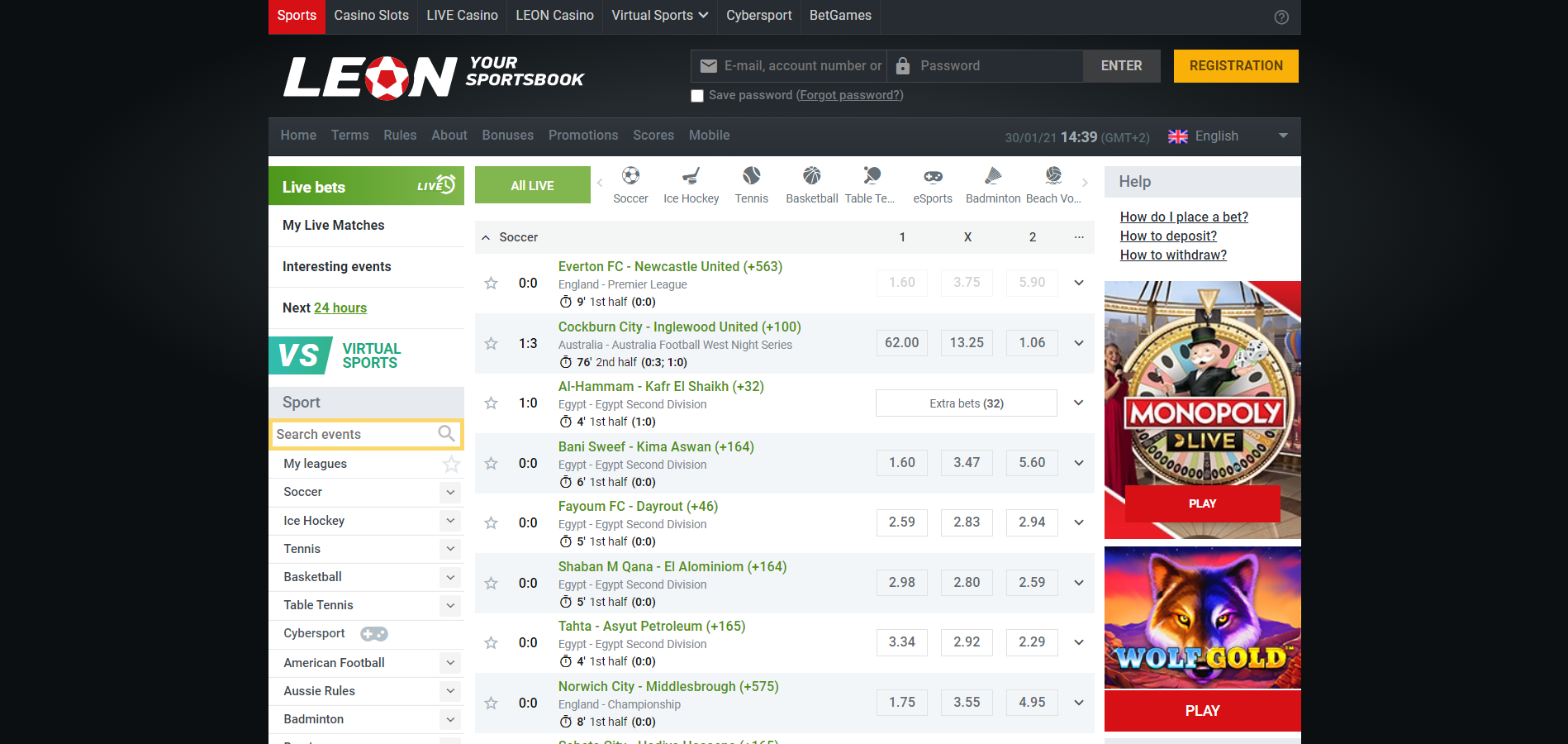
Task: Click the search magnifier icon
Action: click(447, 433)
